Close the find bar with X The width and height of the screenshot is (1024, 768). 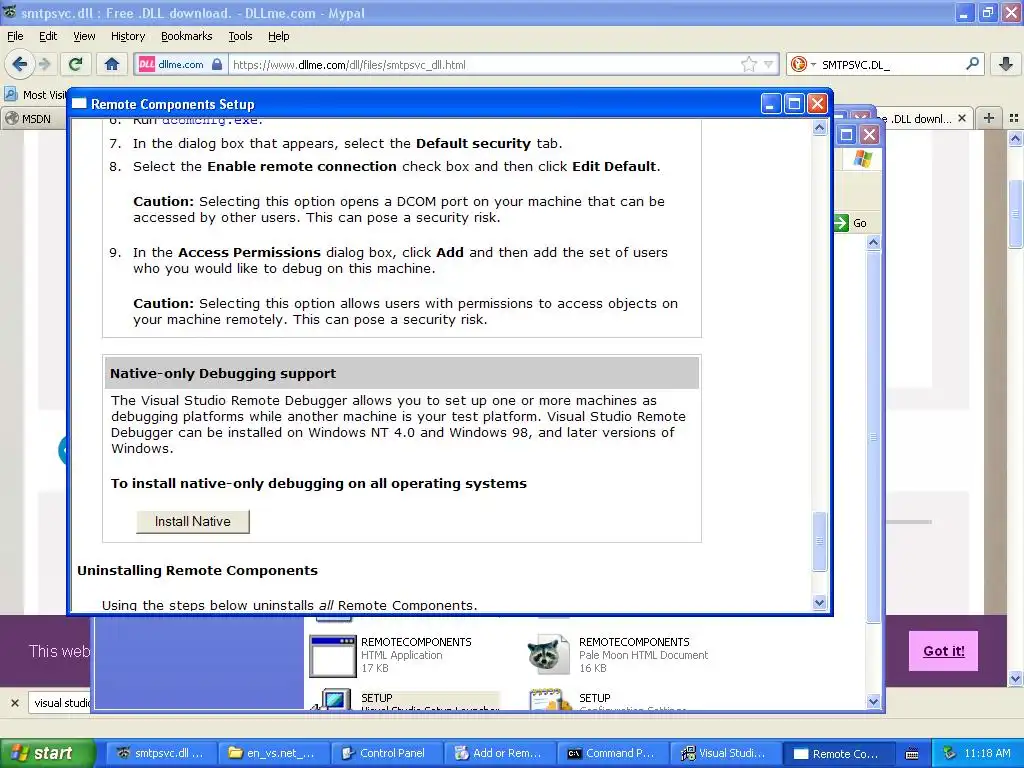pos(14,703)
